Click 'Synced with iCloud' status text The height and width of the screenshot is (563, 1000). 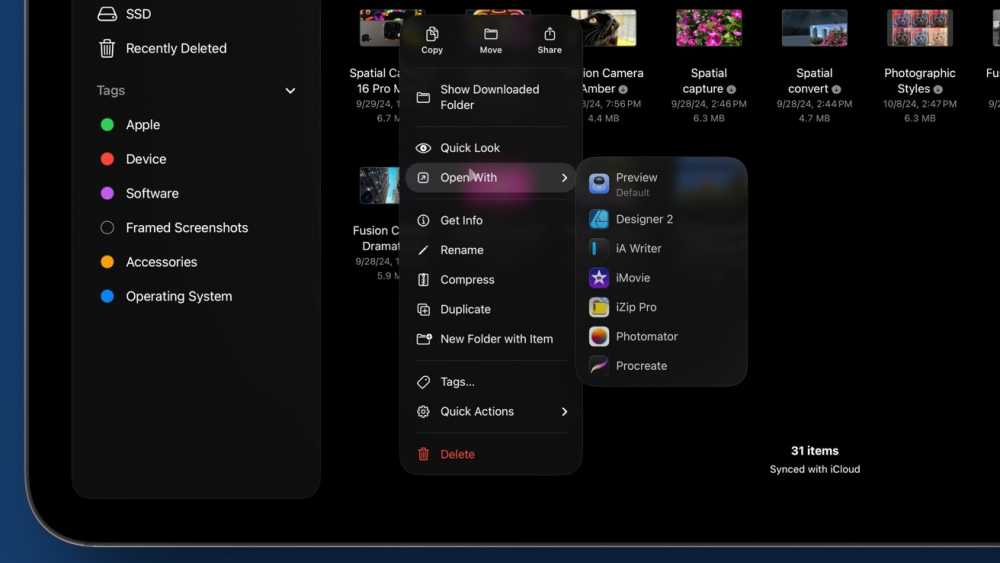(814, 470)
